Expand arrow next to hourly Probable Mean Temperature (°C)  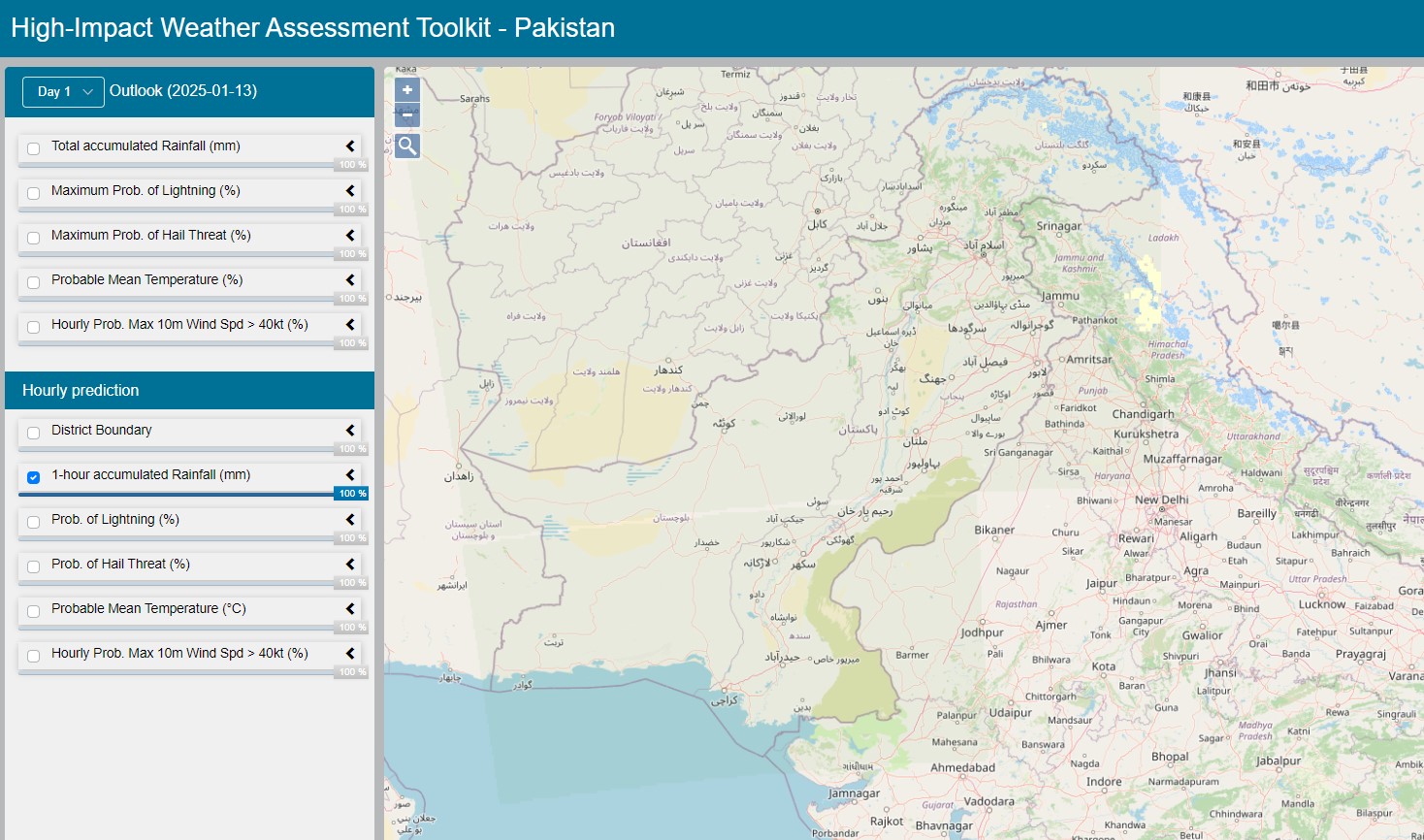pyautogui.click(x=350, y=609)
